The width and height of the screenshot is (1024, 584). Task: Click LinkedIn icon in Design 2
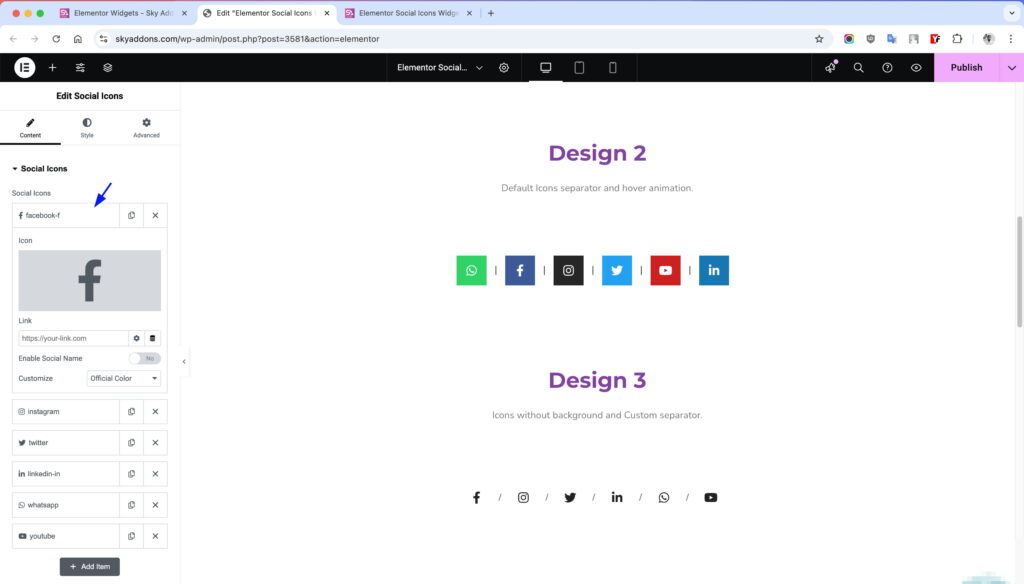click(714, 270)
